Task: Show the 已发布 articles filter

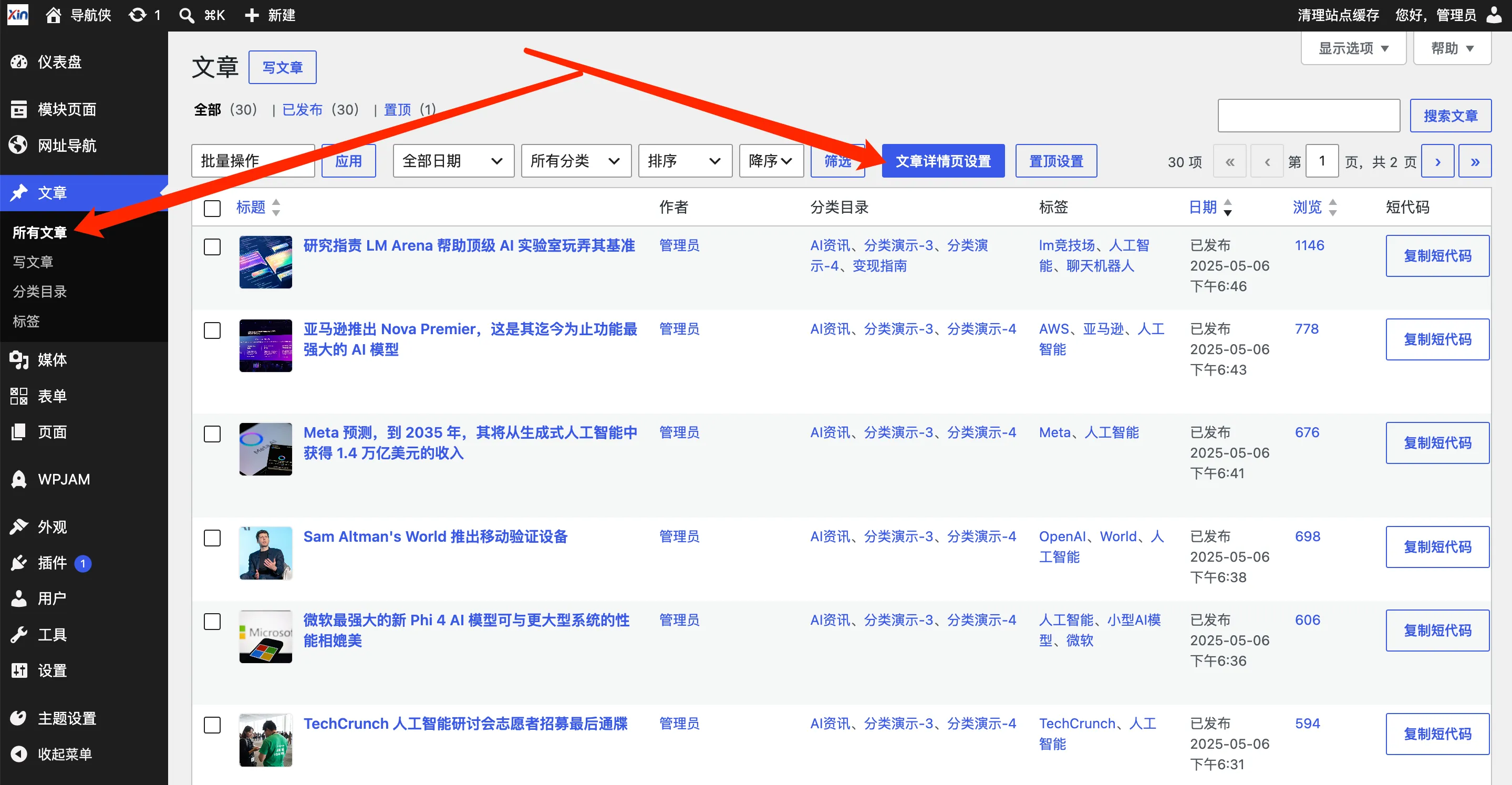Action: [302, 110]
